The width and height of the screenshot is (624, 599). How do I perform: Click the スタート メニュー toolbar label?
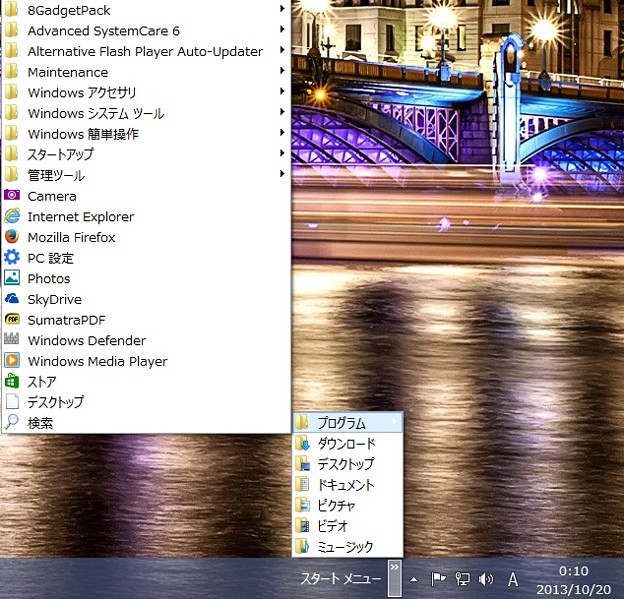pyautogui.click(x=341, y=578)
